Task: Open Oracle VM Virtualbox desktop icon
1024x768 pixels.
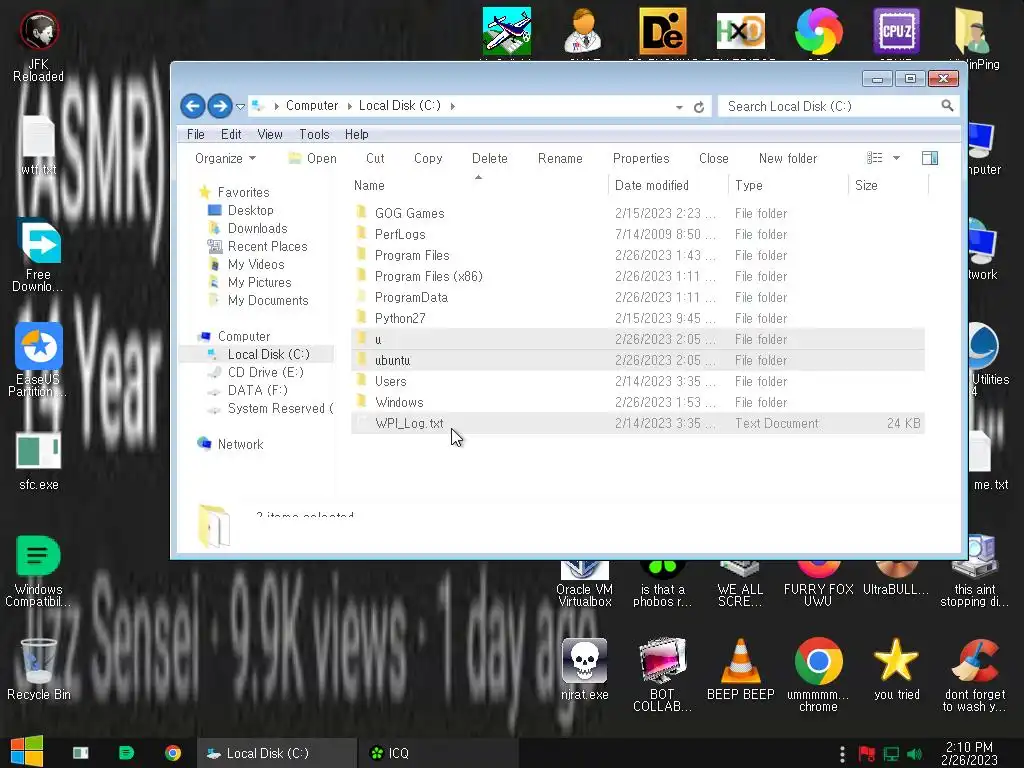Action: 584,584
